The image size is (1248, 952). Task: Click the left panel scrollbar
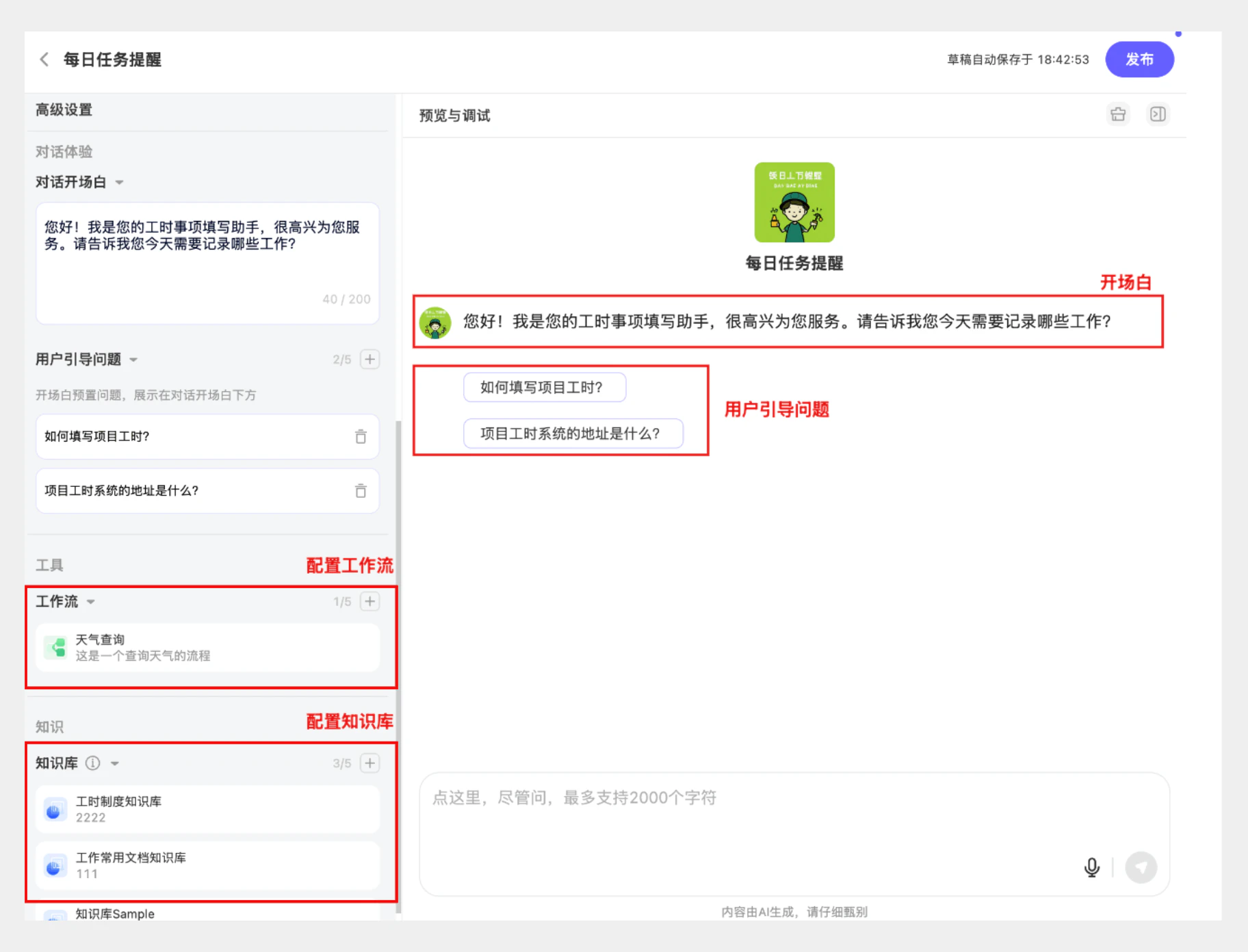[x=398, y=667]
